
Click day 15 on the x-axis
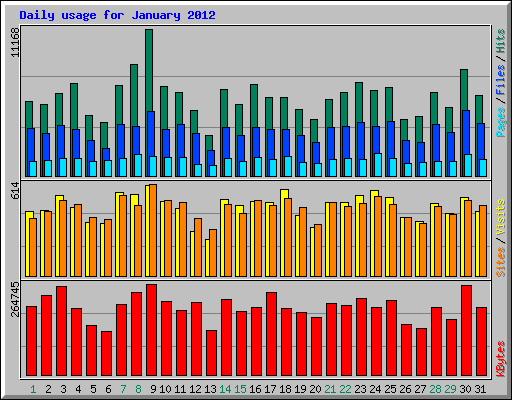click(240, 389)
